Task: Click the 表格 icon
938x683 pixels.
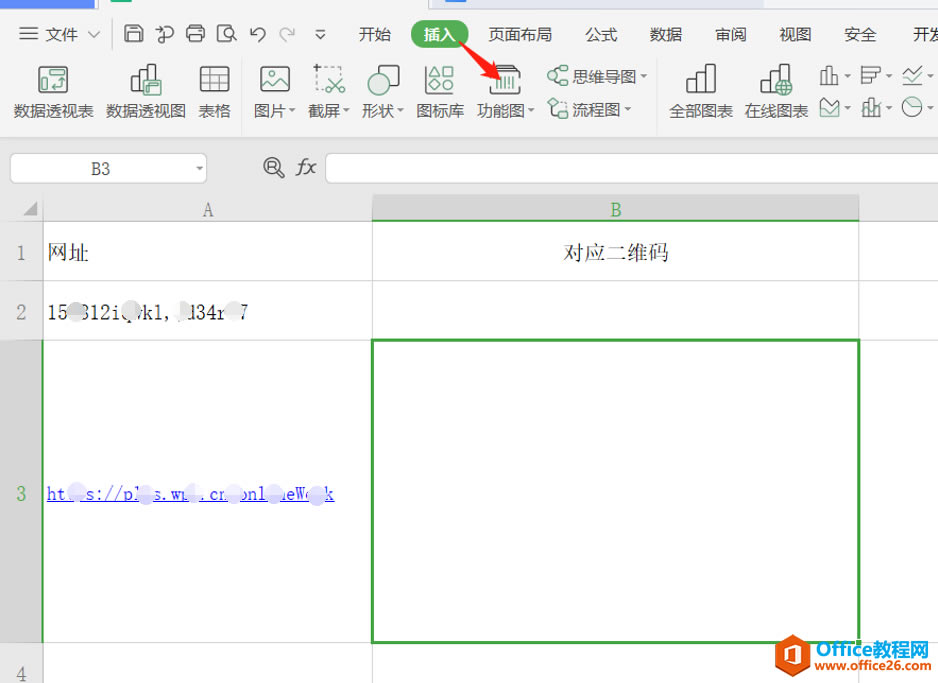Action: click(x=214, y=92)
